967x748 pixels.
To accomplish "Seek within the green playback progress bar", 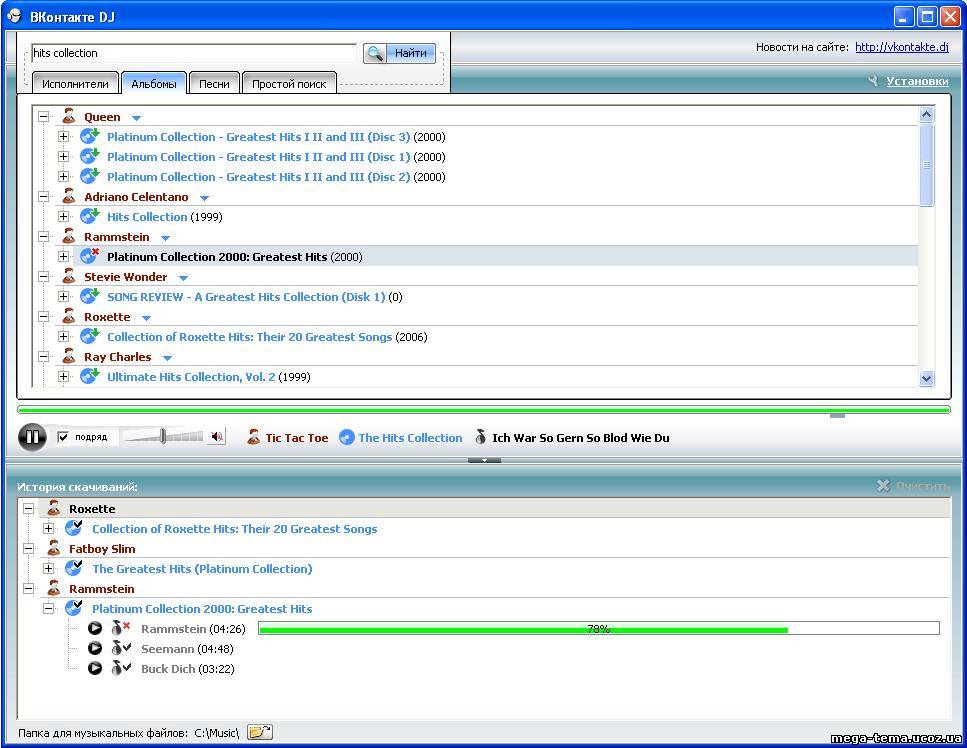I will click(484, 409).
